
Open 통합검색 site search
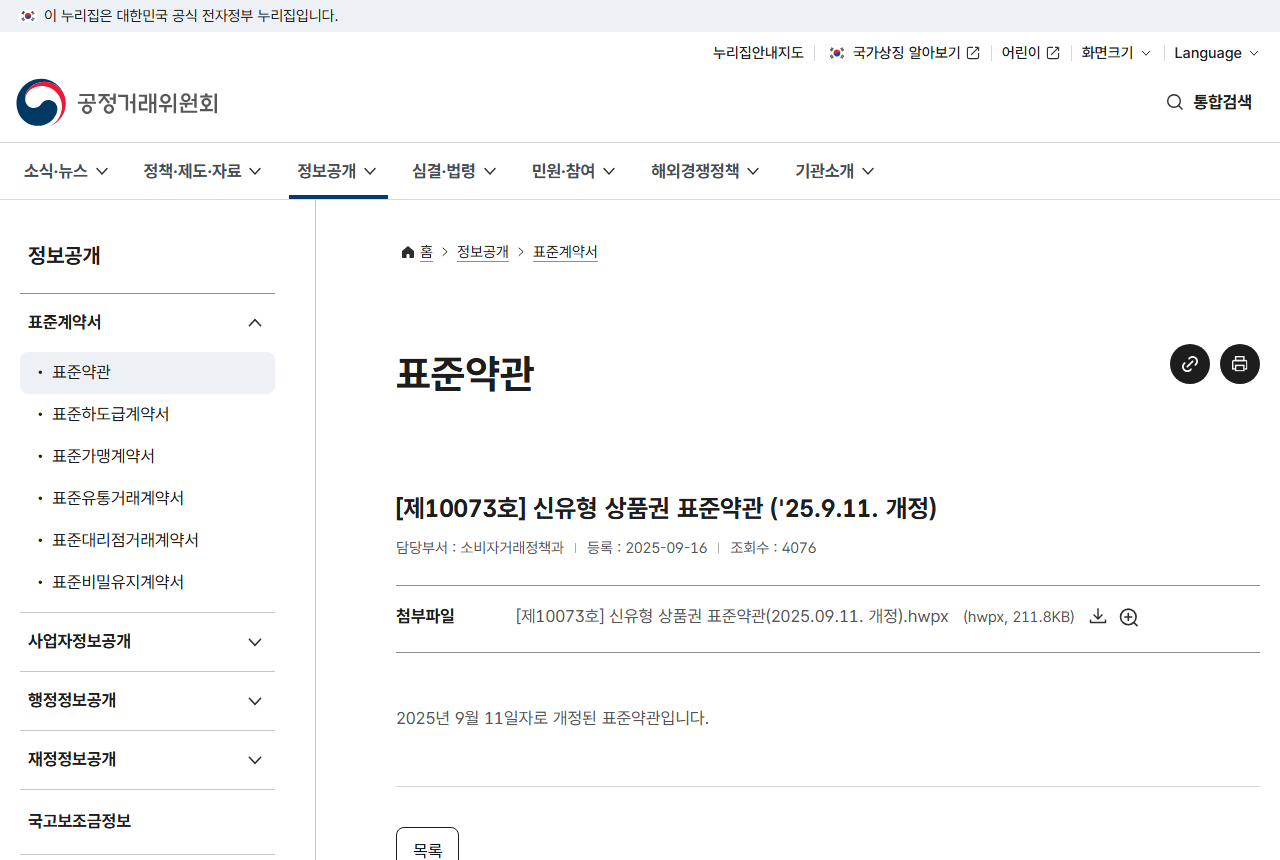1209,102
